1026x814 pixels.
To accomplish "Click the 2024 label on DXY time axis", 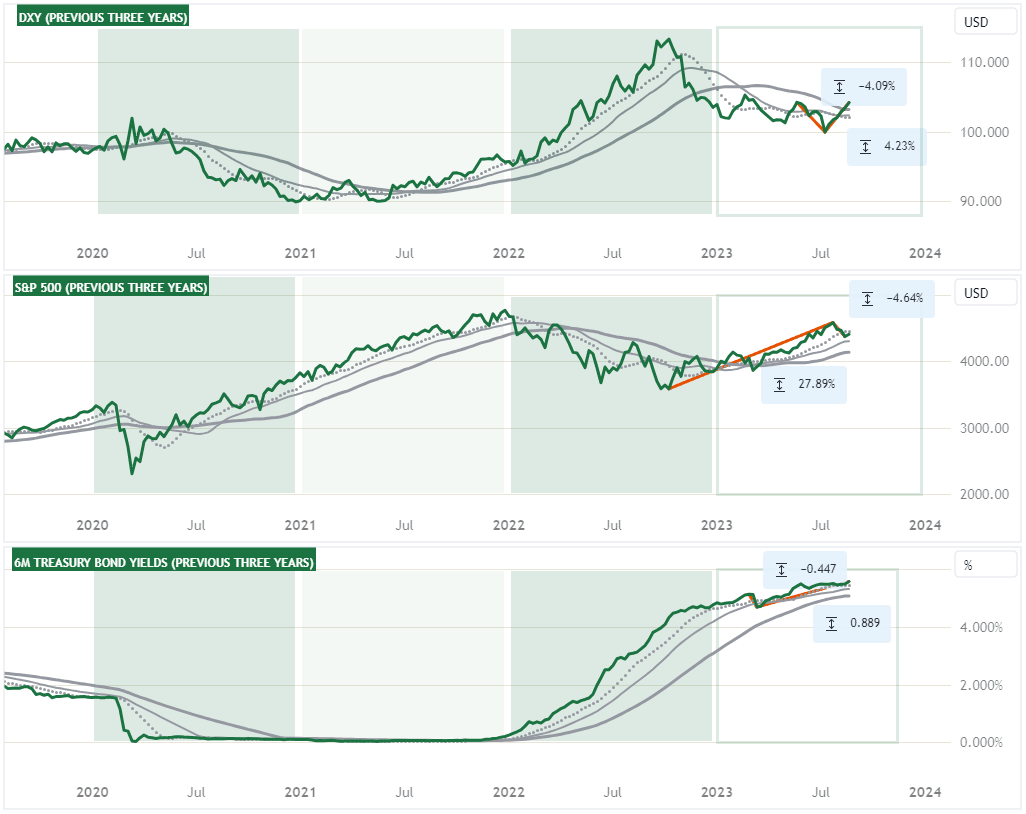I will [925, 253].
